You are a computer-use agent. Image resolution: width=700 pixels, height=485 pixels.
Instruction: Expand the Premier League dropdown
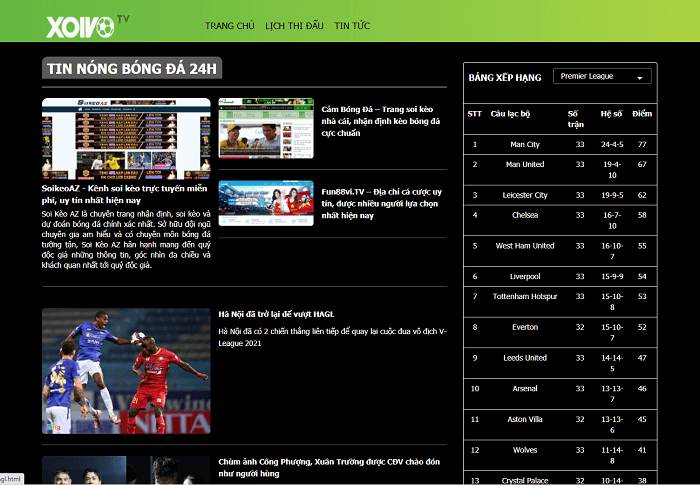[601, 76]
